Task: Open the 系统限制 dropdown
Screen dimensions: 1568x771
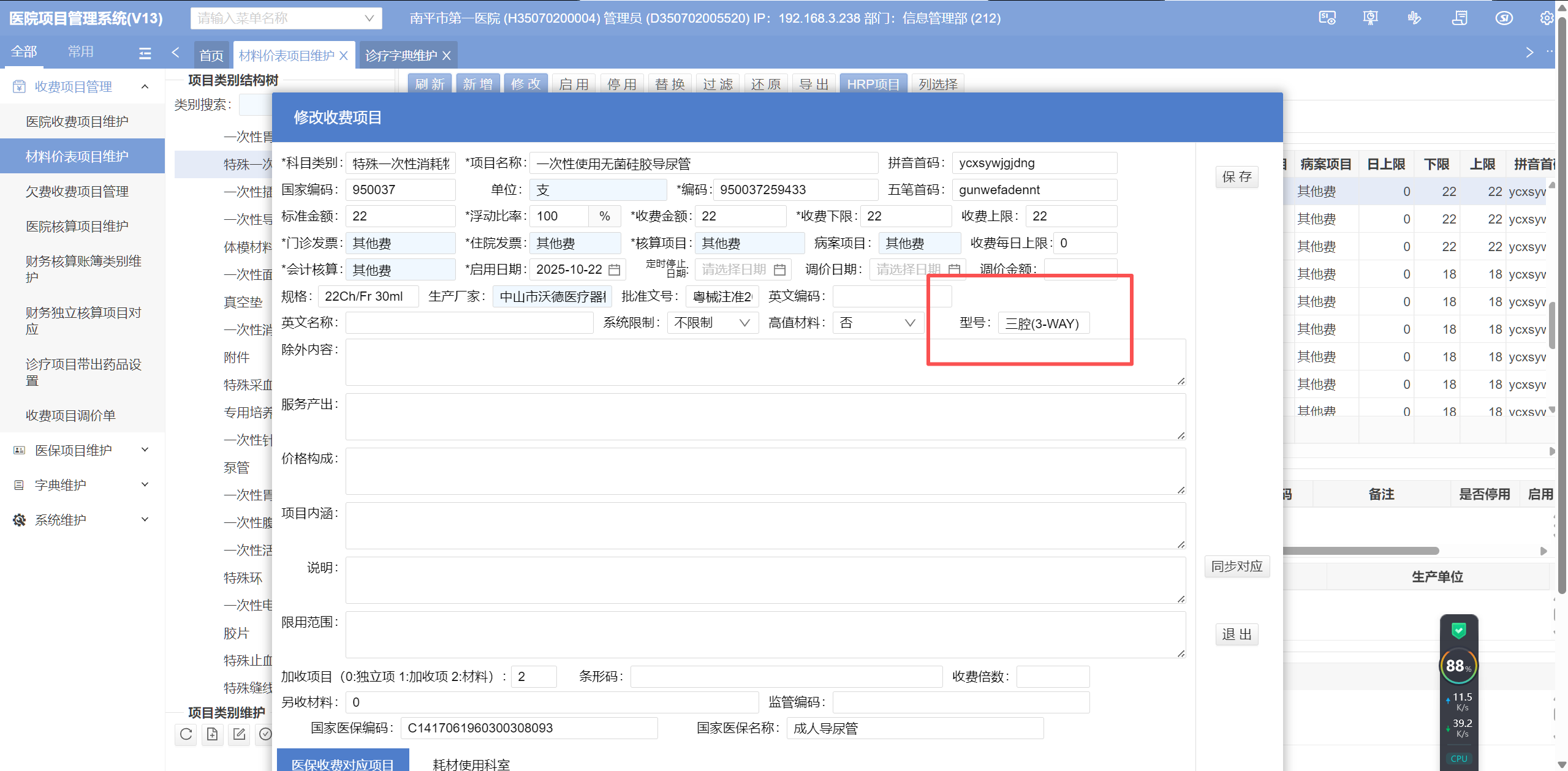Action: [713, 323]
